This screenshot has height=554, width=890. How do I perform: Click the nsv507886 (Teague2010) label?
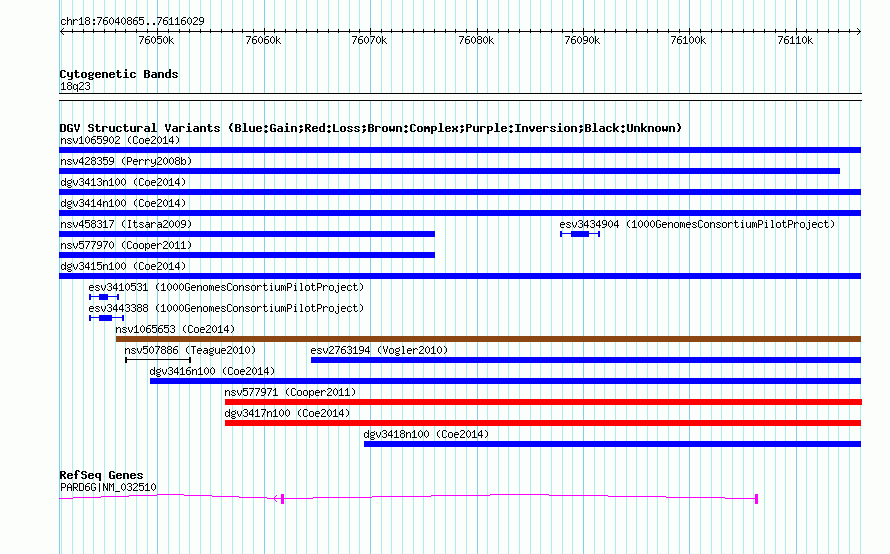click(x=190, y=350)
